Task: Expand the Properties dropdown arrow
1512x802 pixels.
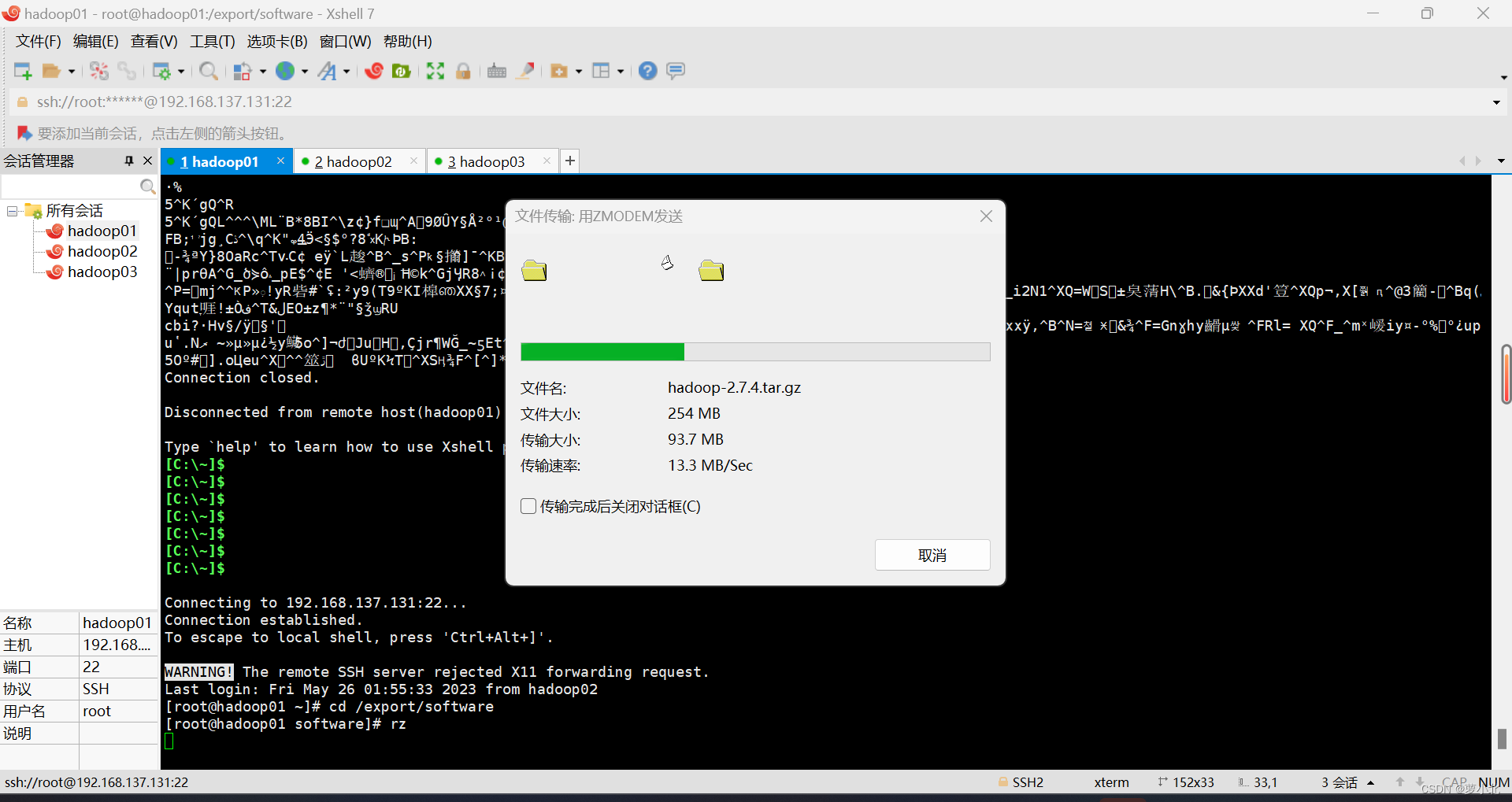Action: coord(181,72)
